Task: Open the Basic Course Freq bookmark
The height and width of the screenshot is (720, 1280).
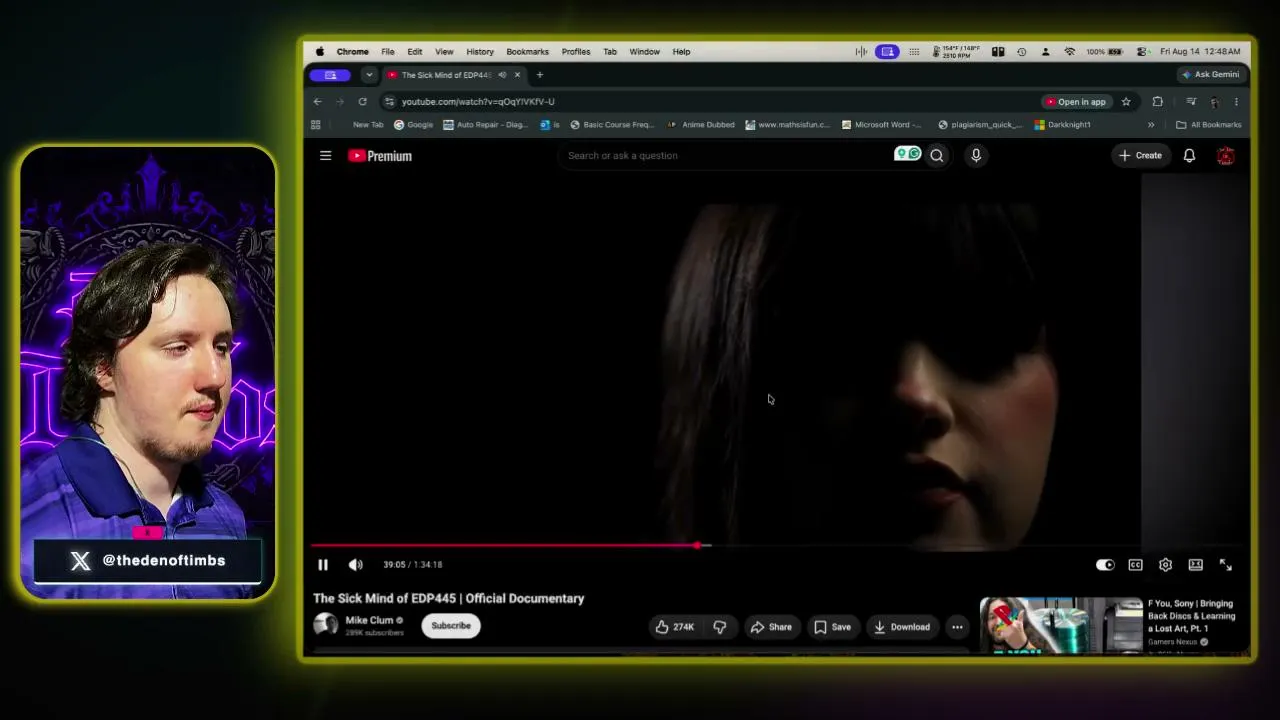Action: (612, 125)
